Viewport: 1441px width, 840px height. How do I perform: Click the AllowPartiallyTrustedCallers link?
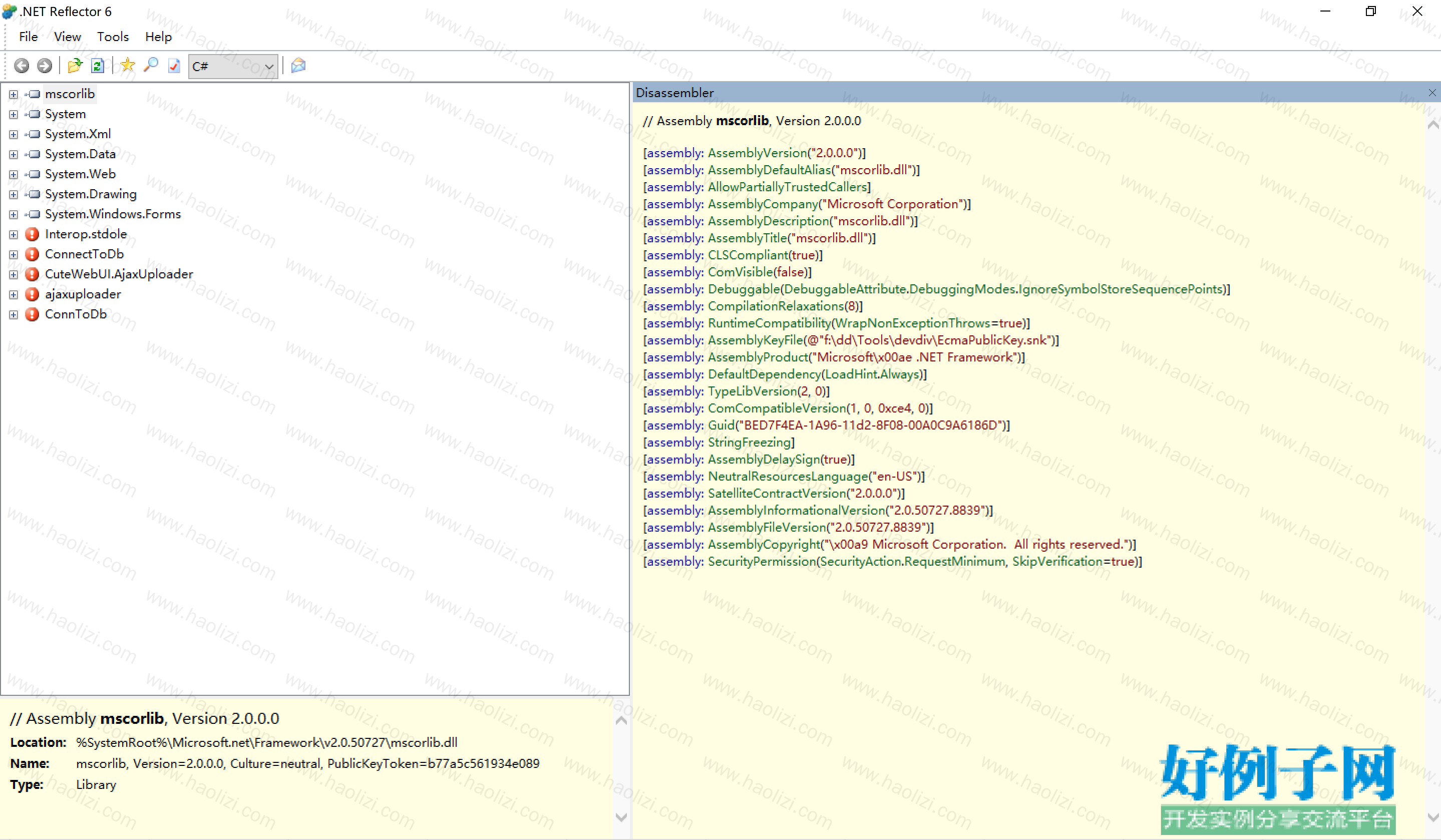(x=788, y=187)
